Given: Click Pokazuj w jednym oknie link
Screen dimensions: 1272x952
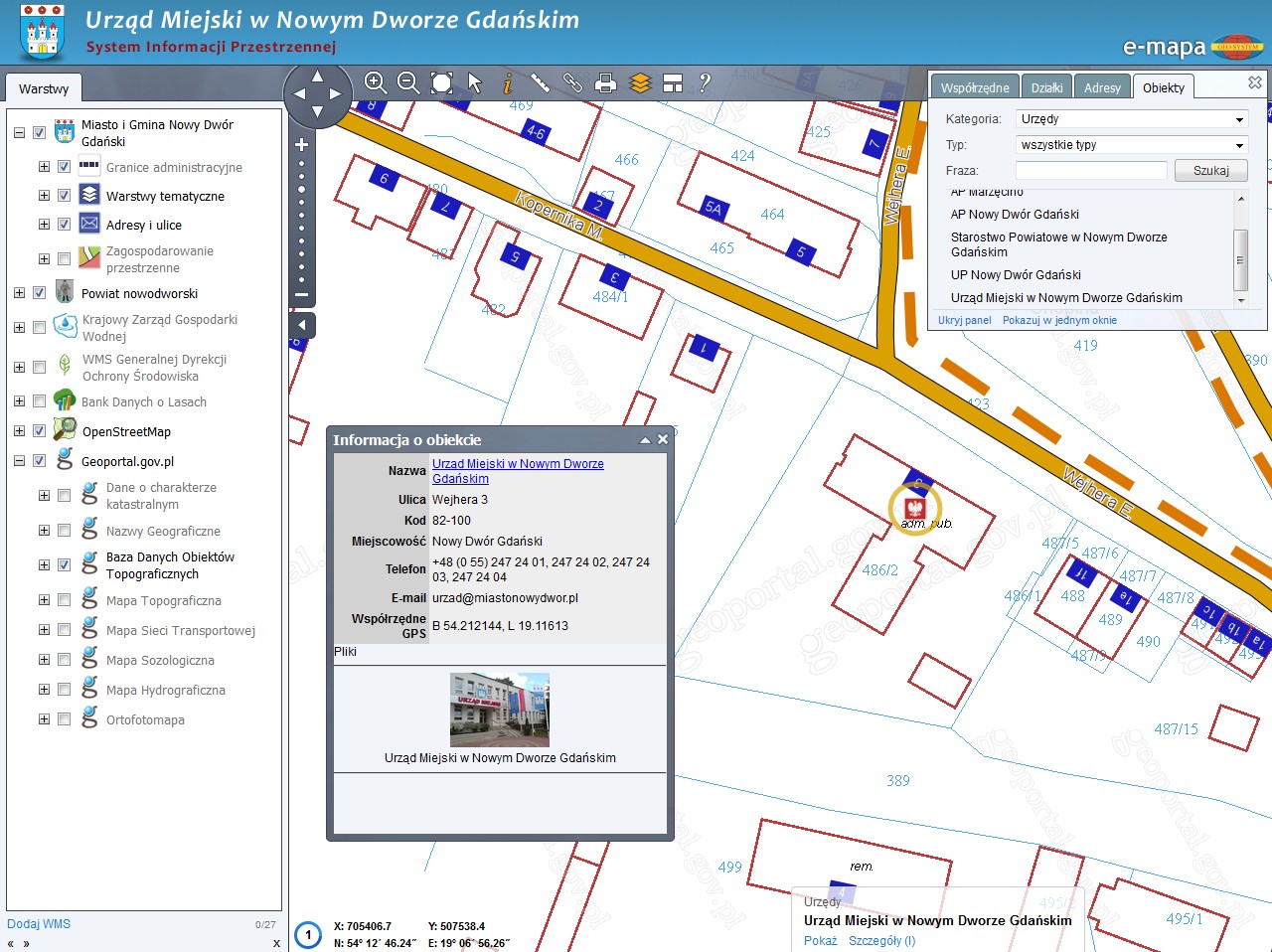Looking at the screenshot, I should click(1059, 320).
